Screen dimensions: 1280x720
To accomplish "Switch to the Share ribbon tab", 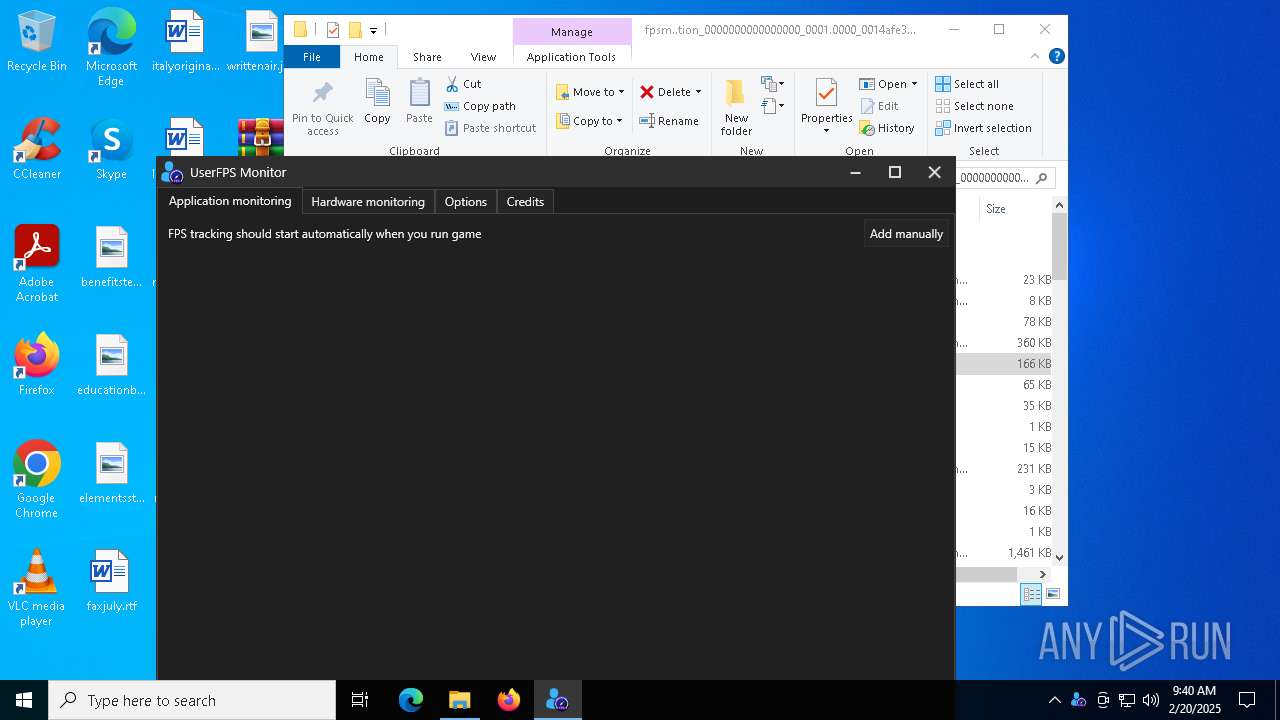I will click(427, 57).
